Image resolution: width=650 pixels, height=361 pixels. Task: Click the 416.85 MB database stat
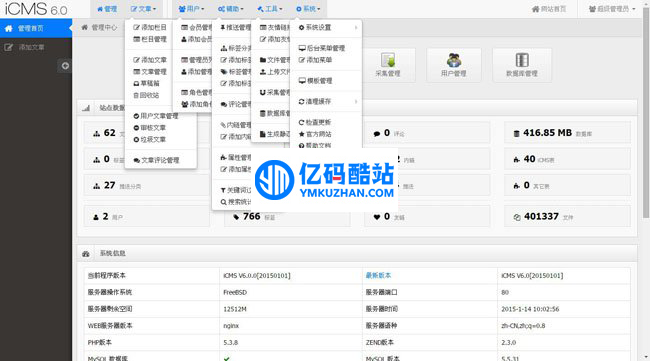click(x=567, y=133)
